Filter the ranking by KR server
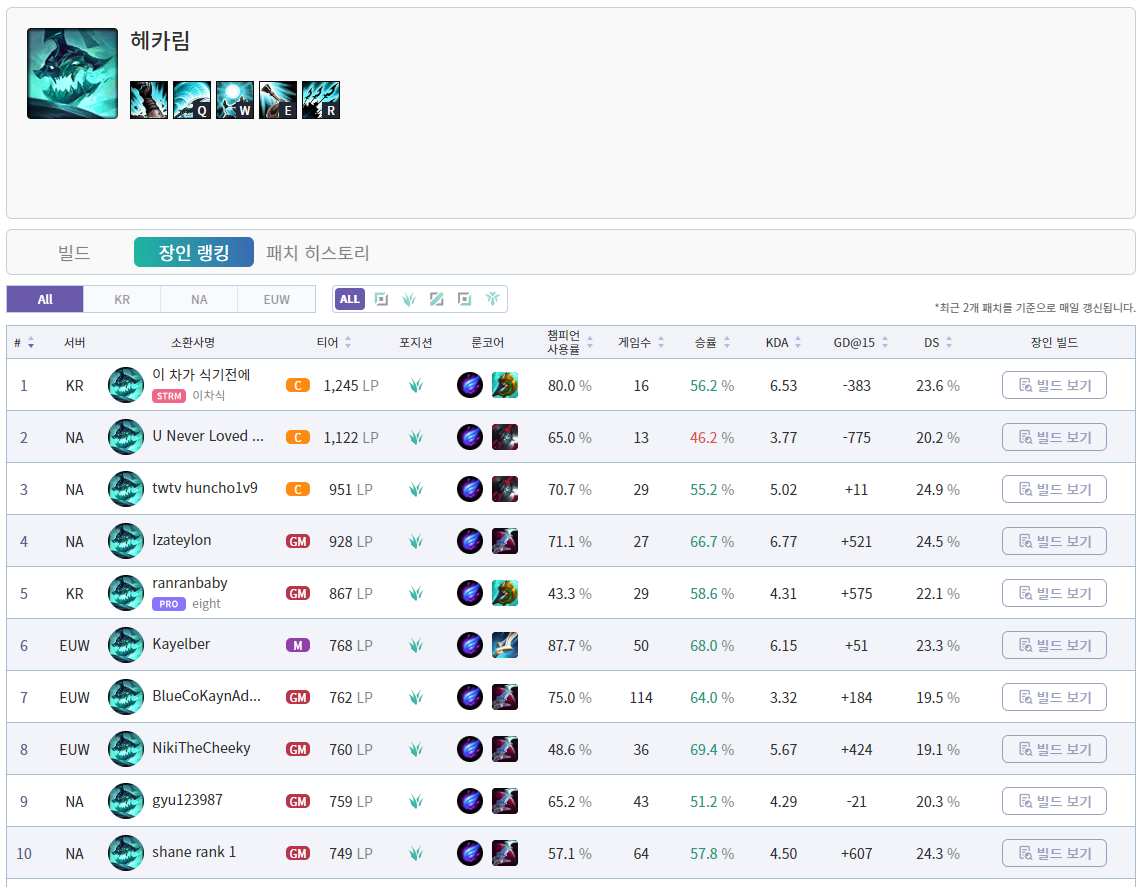The width and height of the screenshot is (1144, 887). pyautogui.click(x=122, y=299)
